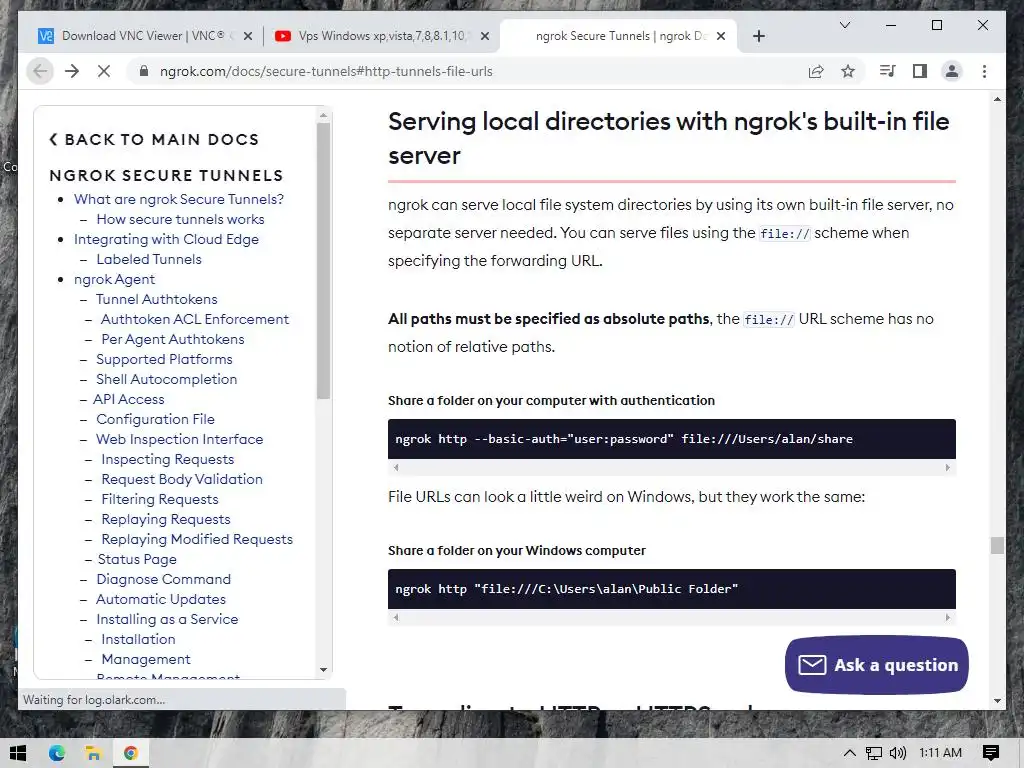Select ngrok Secure Tunnels tab
1024x768 pixels.
point(619,36)
